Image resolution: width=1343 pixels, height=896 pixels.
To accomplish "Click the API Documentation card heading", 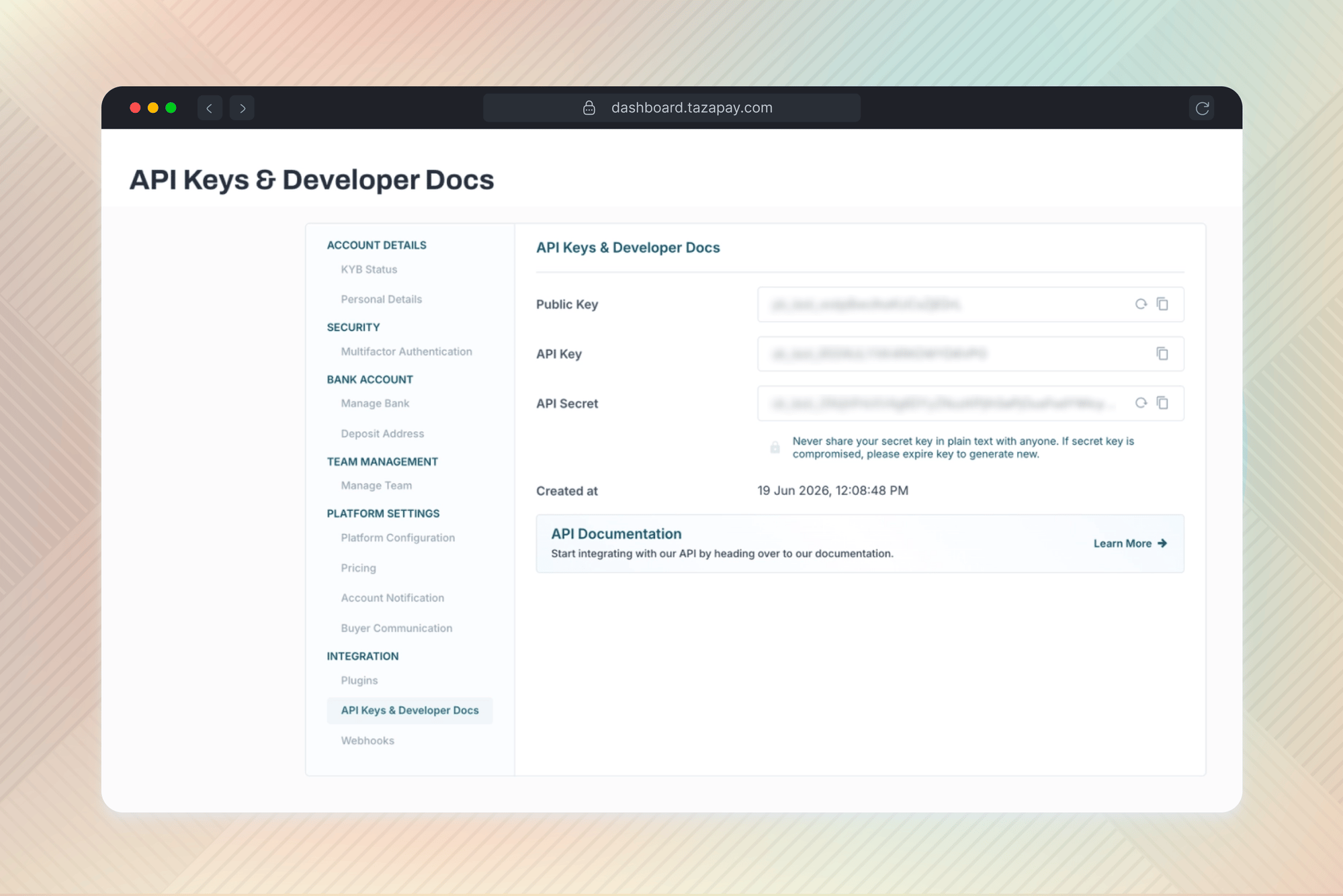I will point(616,534).
